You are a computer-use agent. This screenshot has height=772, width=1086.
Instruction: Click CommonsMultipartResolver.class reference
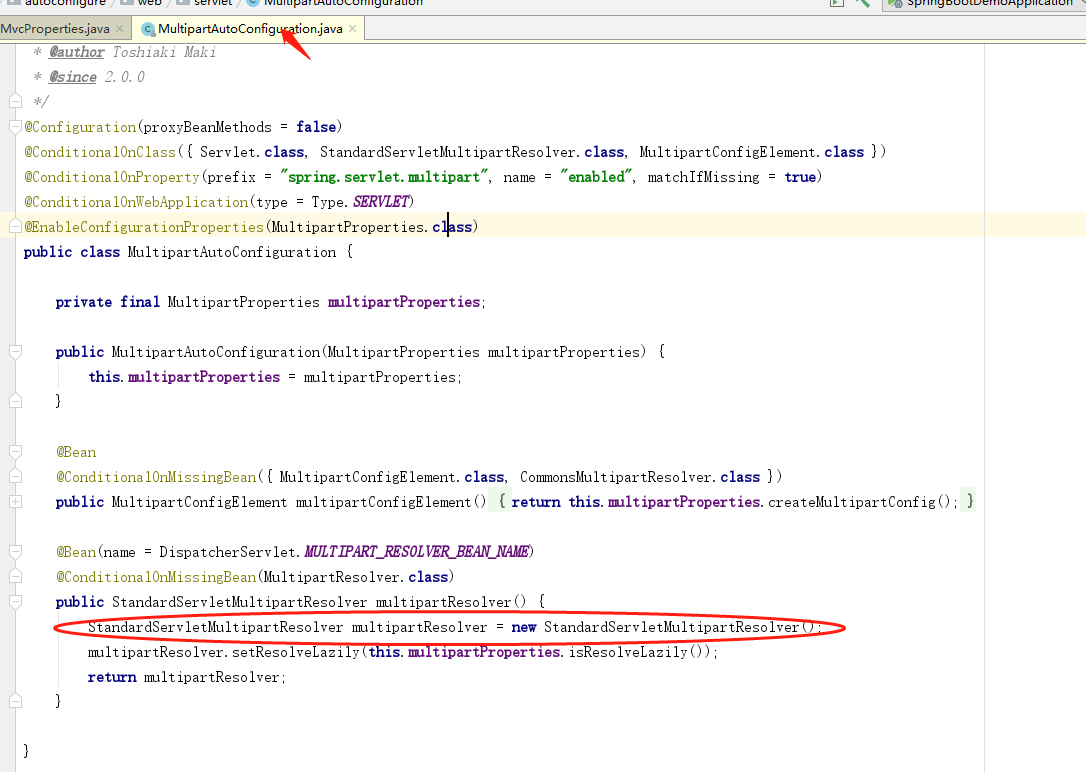point(640,476)
